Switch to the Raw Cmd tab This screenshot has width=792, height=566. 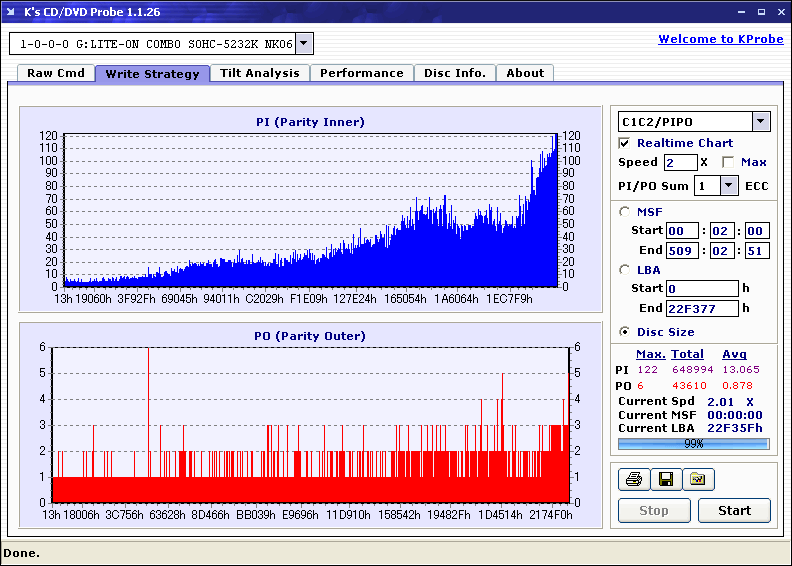tap(56, 73)
